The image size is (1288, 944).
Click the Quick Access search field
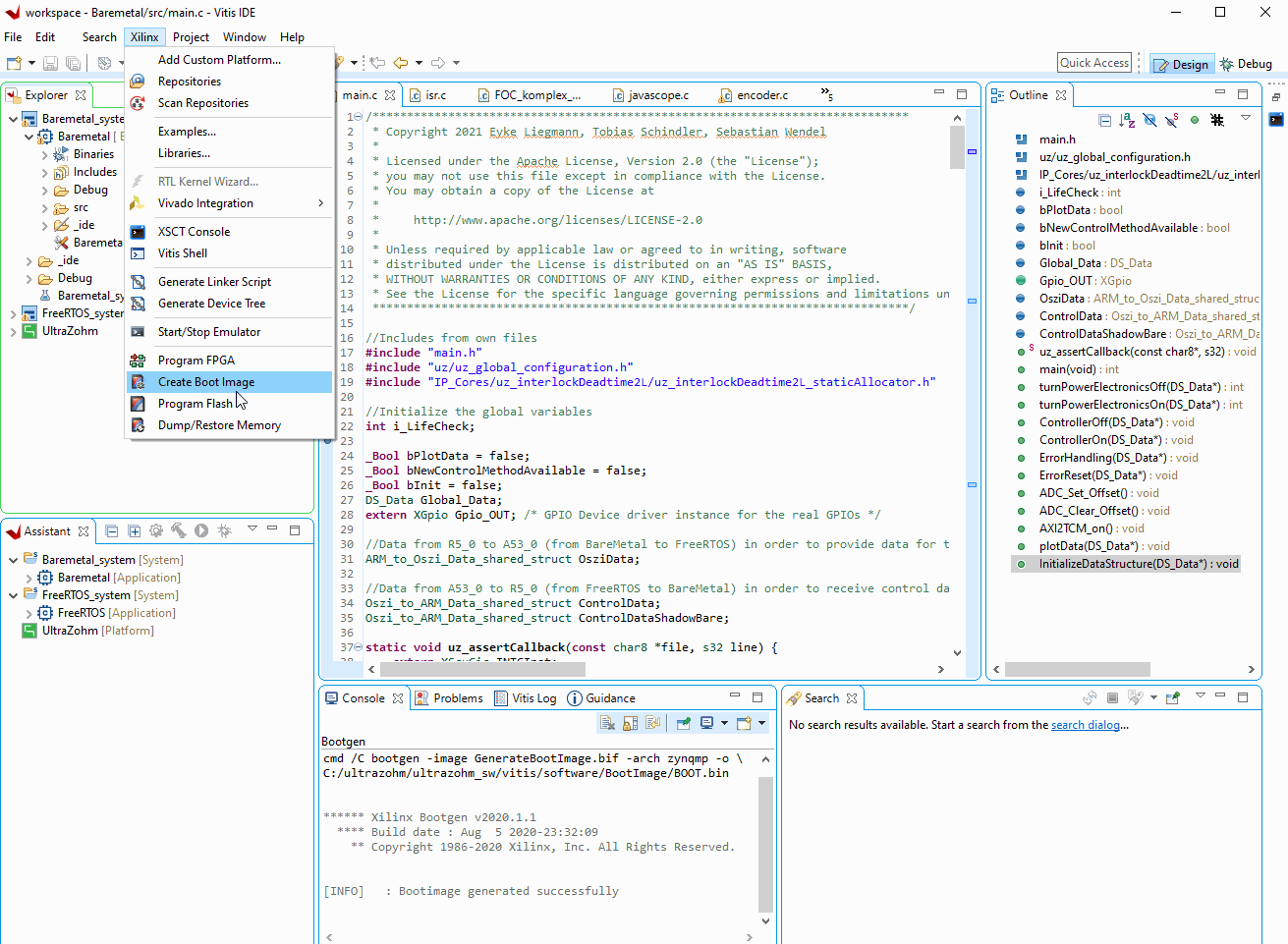tap(1094, 63)
